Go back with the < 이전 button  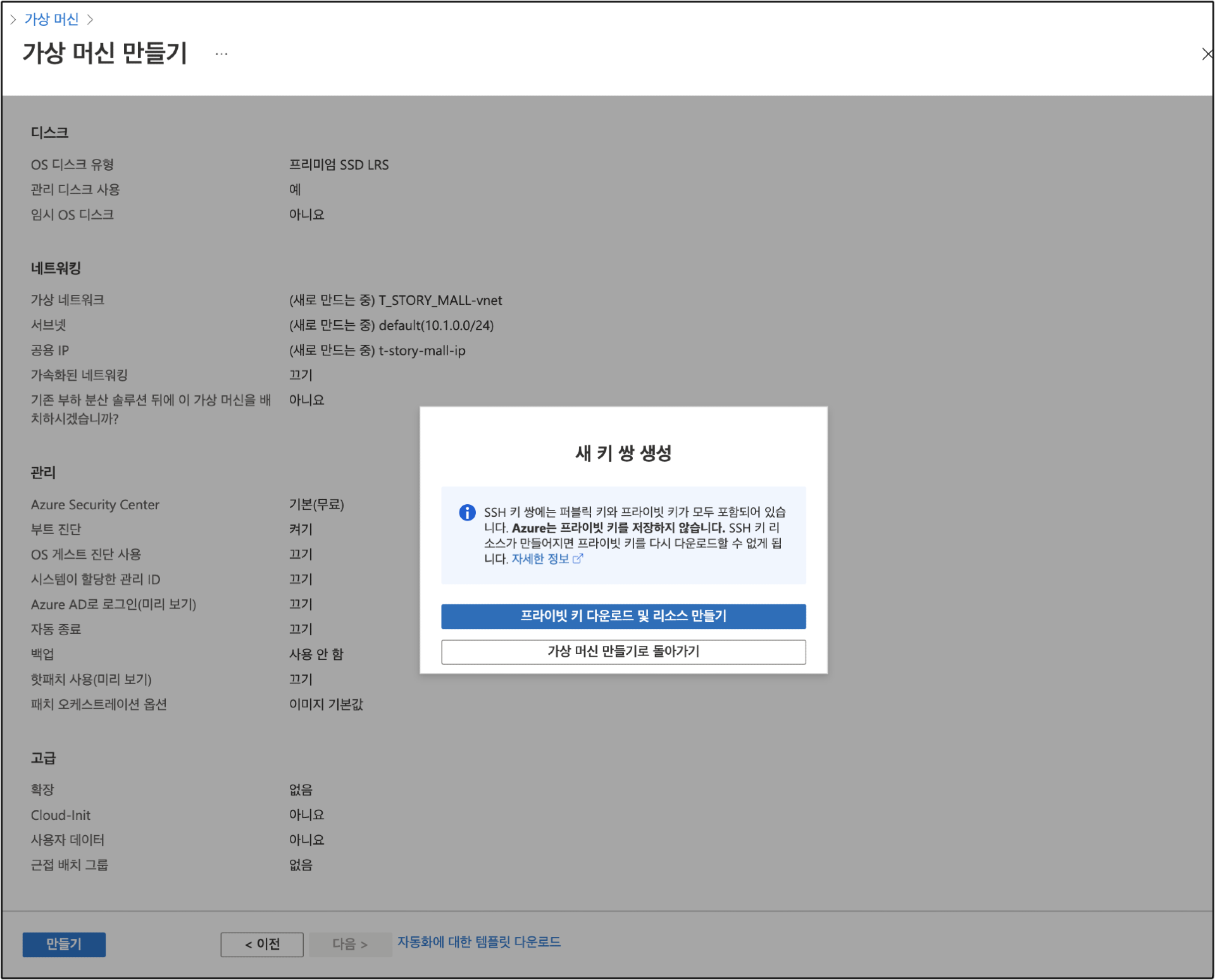(262, 944)
